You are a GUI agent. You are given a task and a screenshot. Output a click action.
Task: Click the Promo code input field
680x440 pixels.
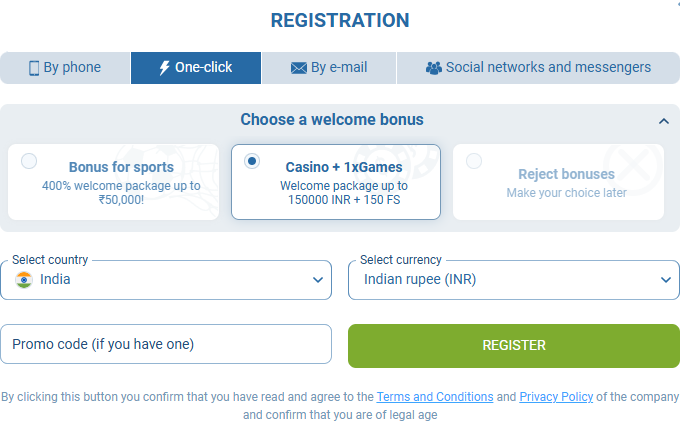click(x=165, y=344)
